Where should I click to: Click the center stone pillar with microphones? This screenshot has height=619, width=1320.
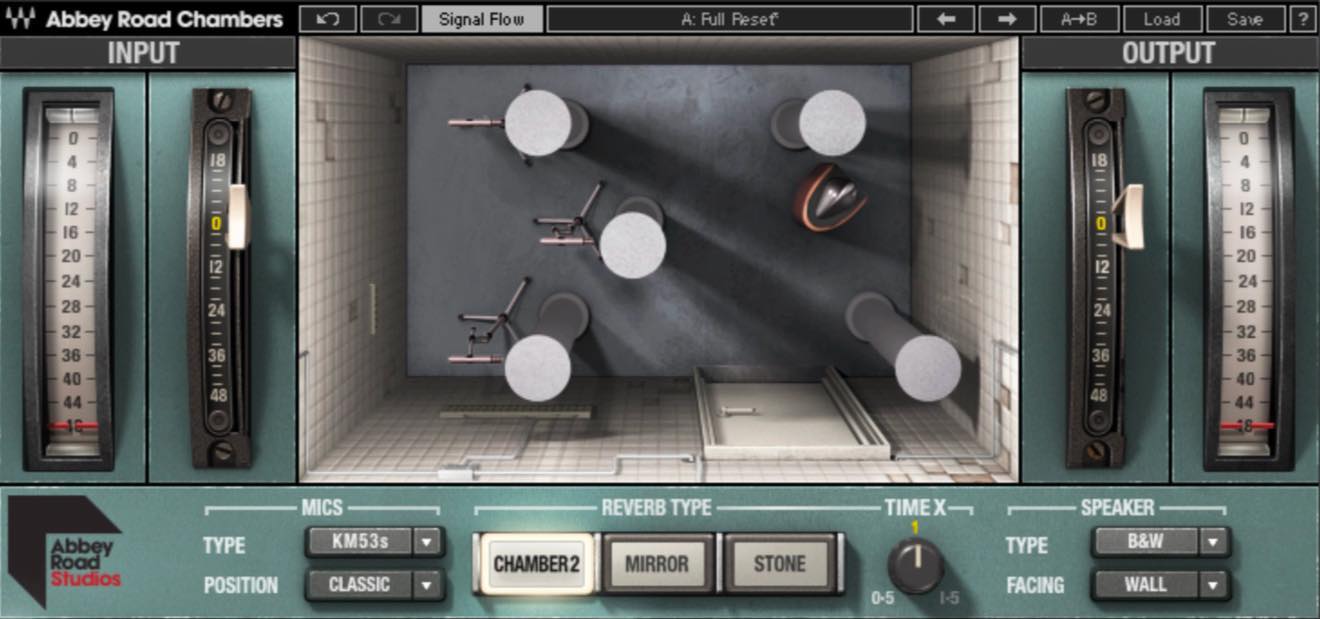633,245
